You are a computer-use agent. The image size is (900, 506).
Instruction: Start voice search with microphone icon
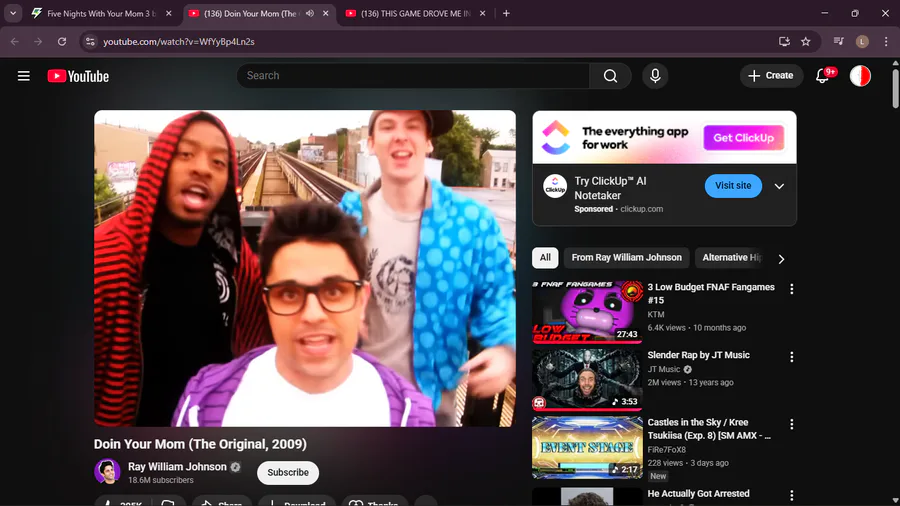pos(655,76)
